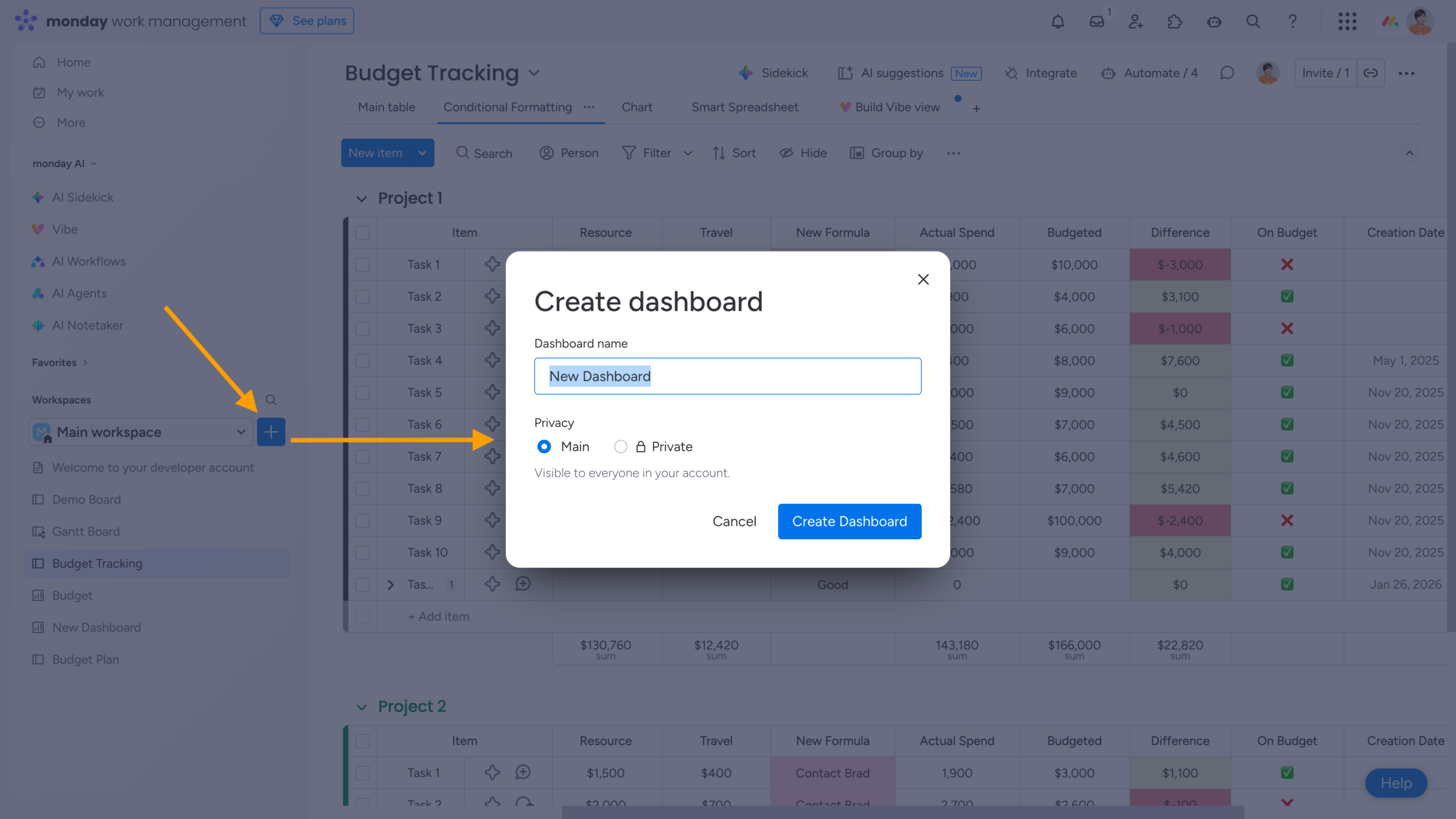This screenshot has height=819, width=1456.
Task: Collapse the Project 1 group
Action: pyautogui.click(x=362, y=198)
